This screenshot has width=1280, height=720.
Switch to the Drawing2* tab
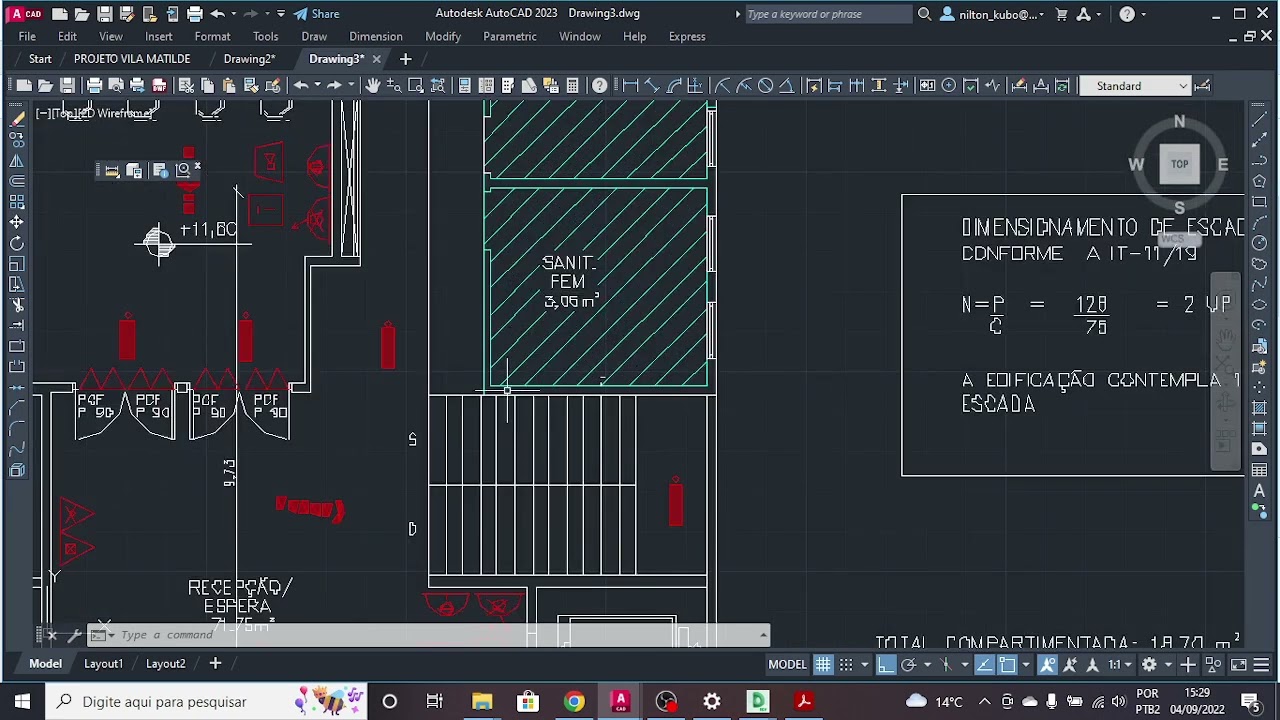point(249,59)
